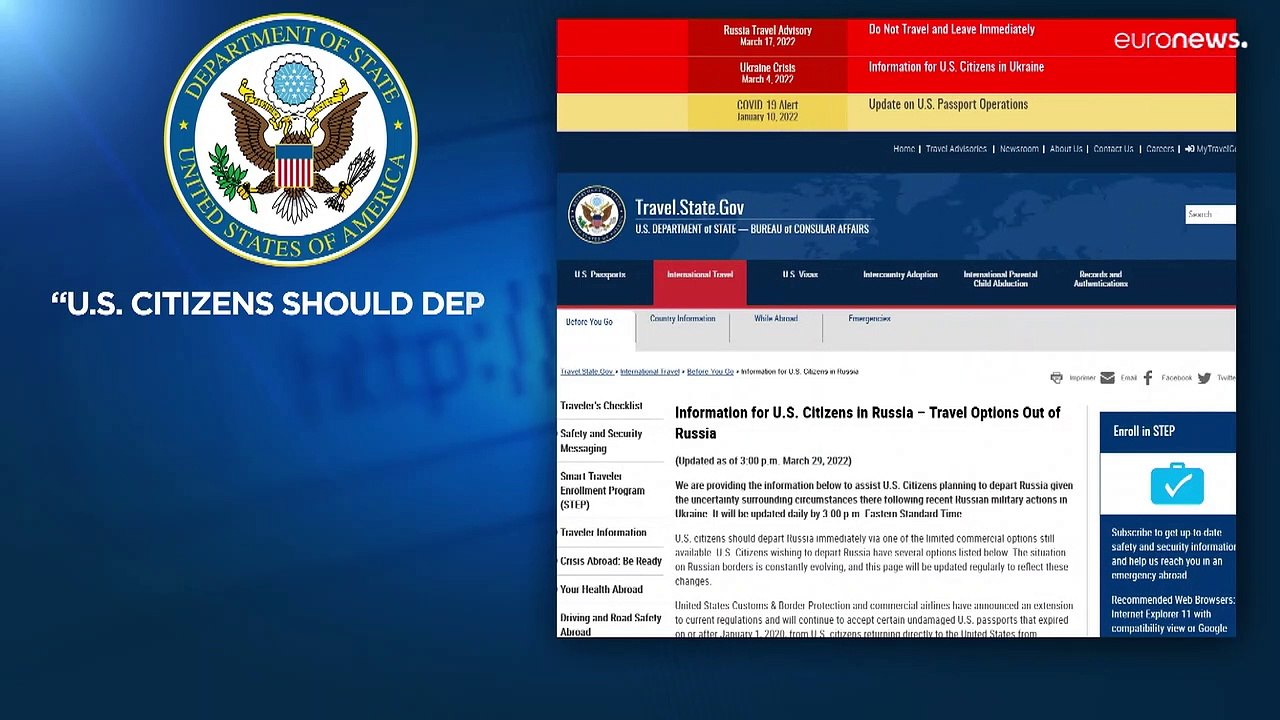Open Smart Traveler Enrollment Program (STEP) link
1280x720 pixels.
602,491
